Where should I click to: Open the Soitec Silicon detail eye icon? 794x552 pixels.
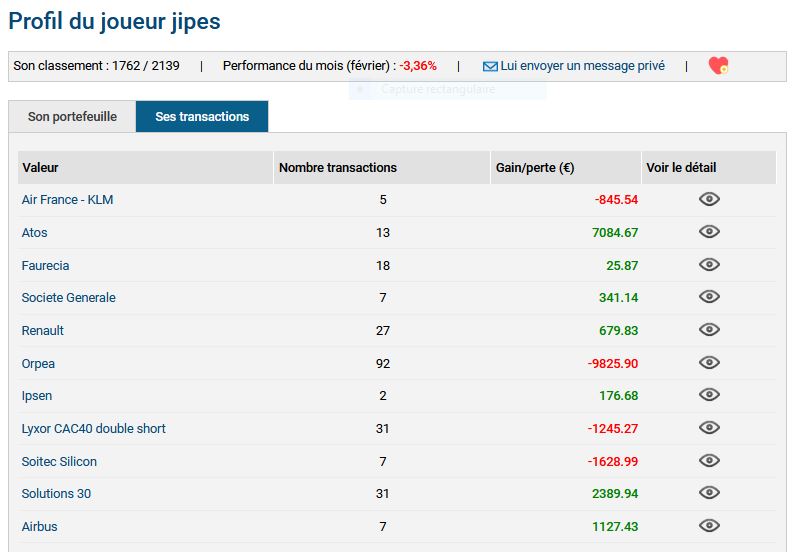tap(709, 460)
